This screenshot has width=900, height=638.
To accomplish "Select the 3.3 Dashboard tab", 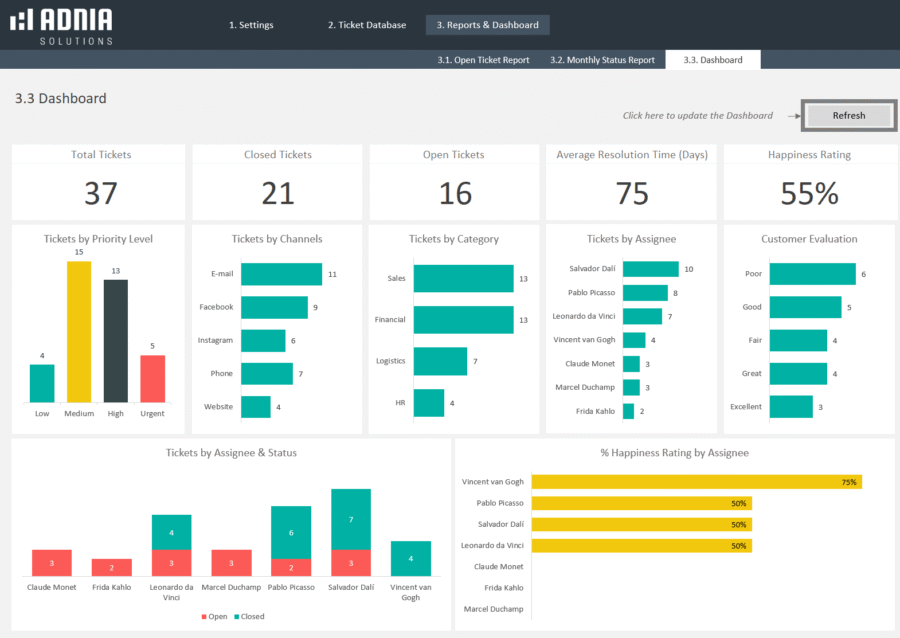I will point(713,59).
